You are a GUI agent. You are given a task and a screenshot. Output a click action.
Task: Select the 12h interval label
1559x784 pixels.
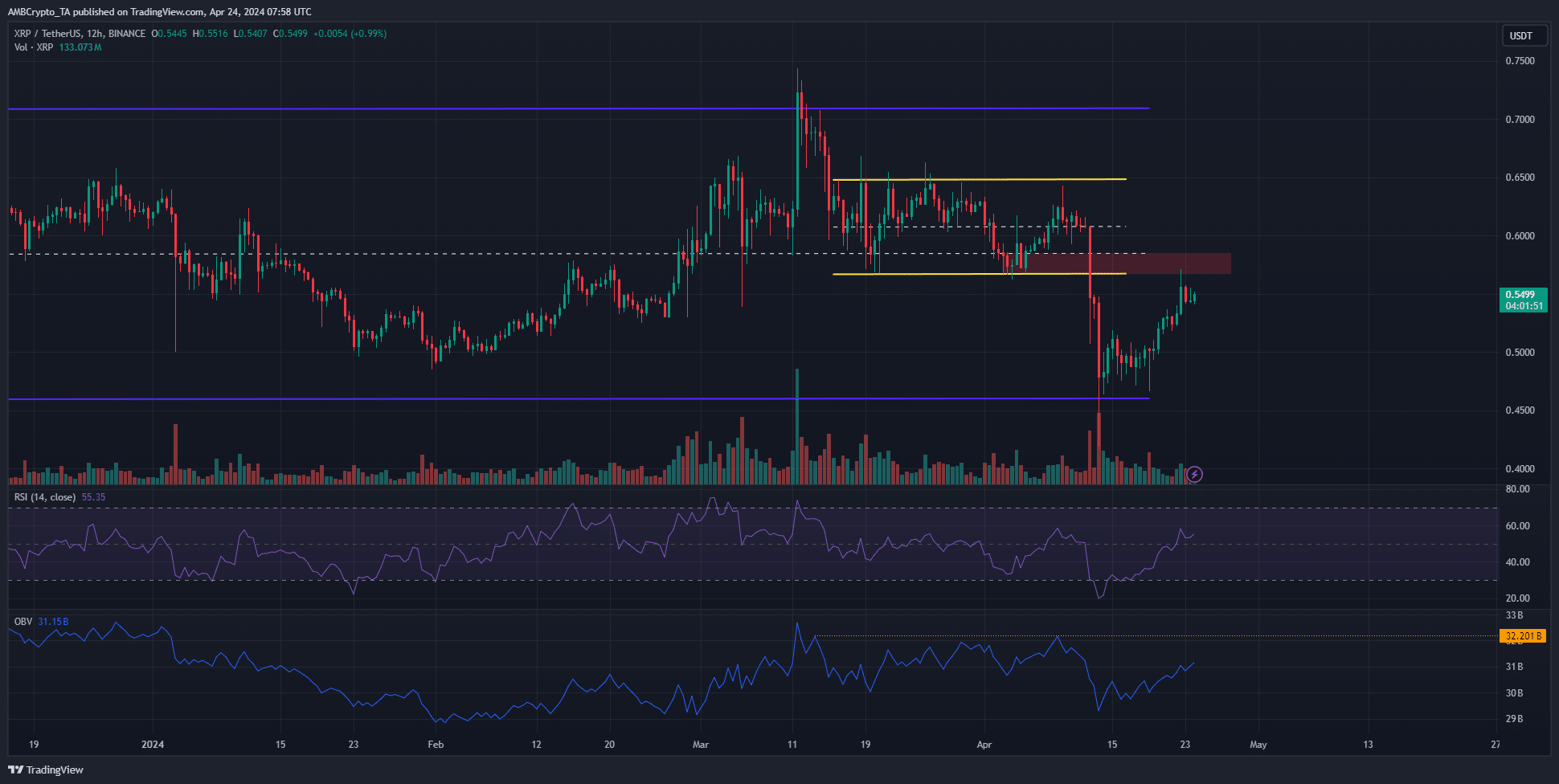(x=94, y=34)
